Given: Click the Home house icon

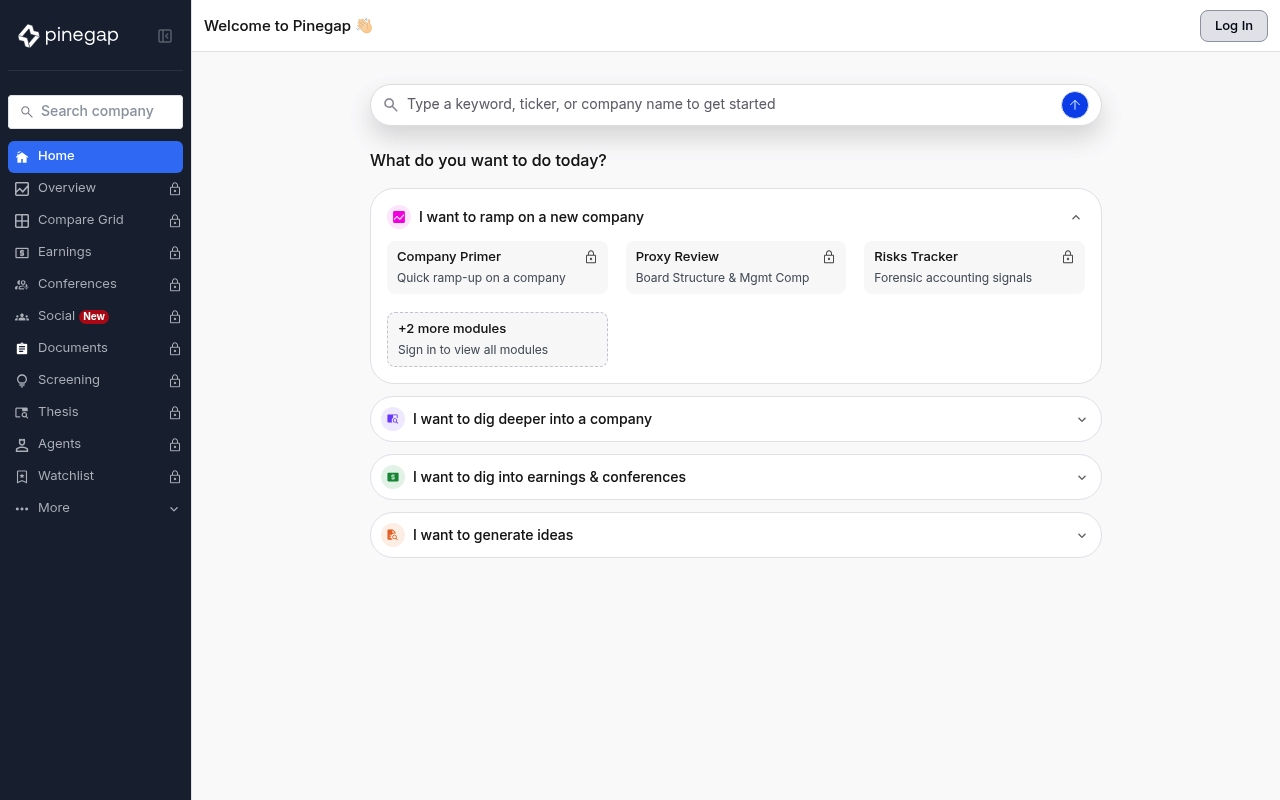Looking at the screenshot, I should [x=22, y=157].
